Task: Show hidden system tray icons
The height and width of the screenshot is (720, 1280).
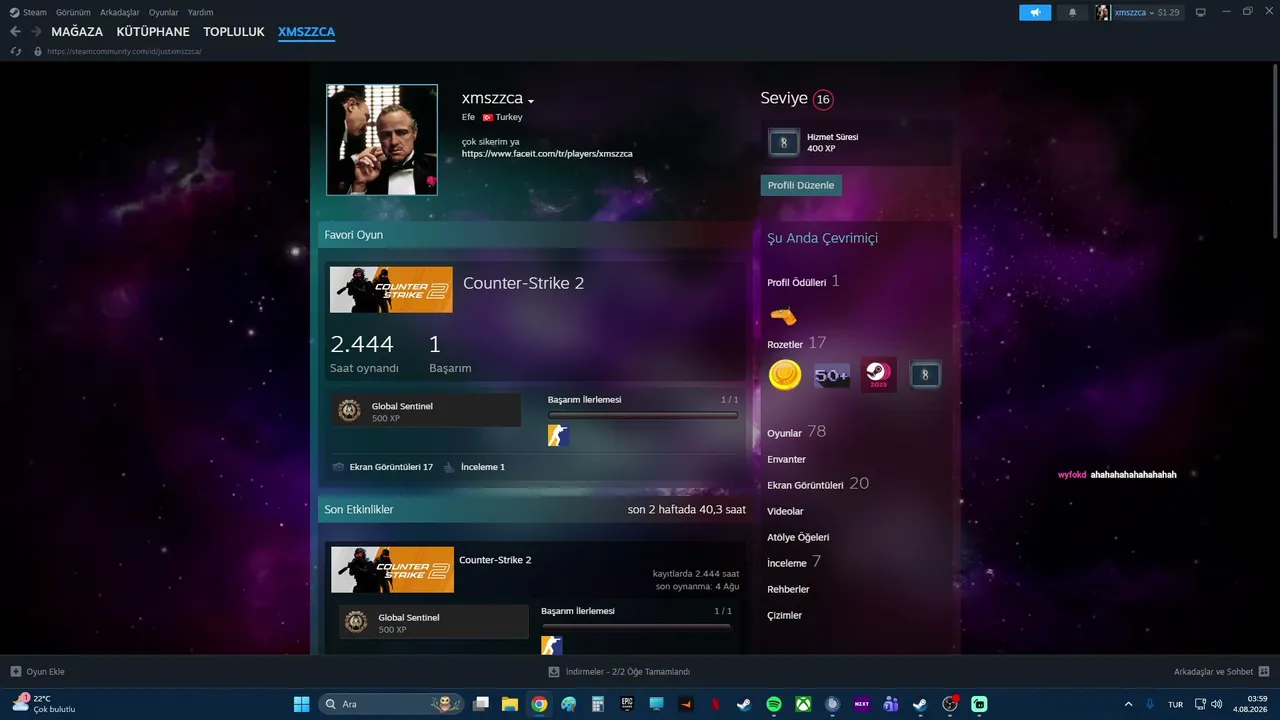Action: pyautogui.click(x=1129, y=704)
